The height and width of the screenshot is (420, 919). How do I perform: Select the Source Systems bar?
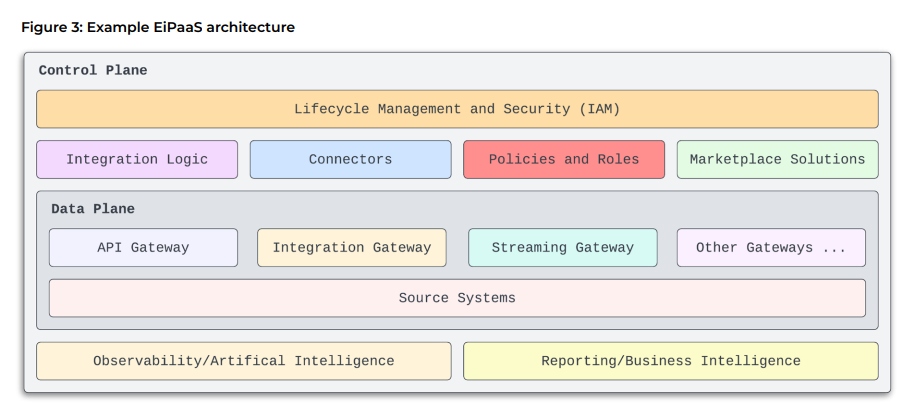[457, 298]
